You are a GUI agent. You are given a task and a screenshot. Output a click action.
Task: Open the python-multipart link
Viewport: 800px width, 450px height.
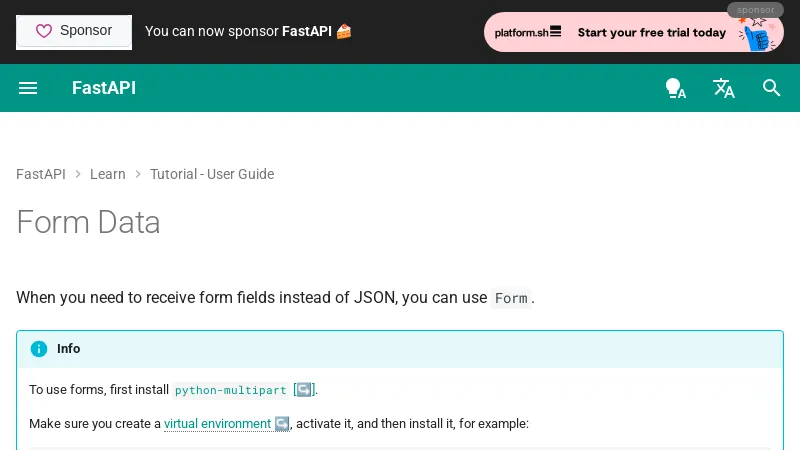point(231,390)
